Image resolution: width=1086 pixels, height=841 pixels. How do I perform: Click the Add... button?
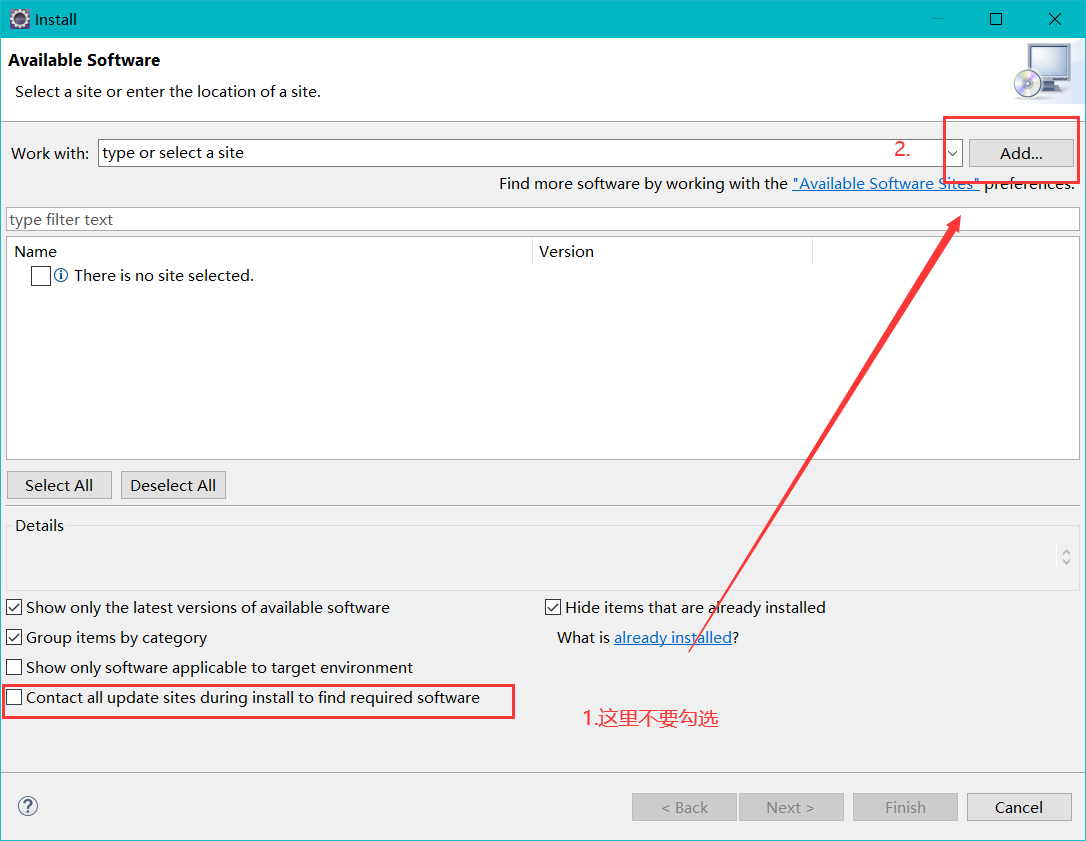(1021, 153)
